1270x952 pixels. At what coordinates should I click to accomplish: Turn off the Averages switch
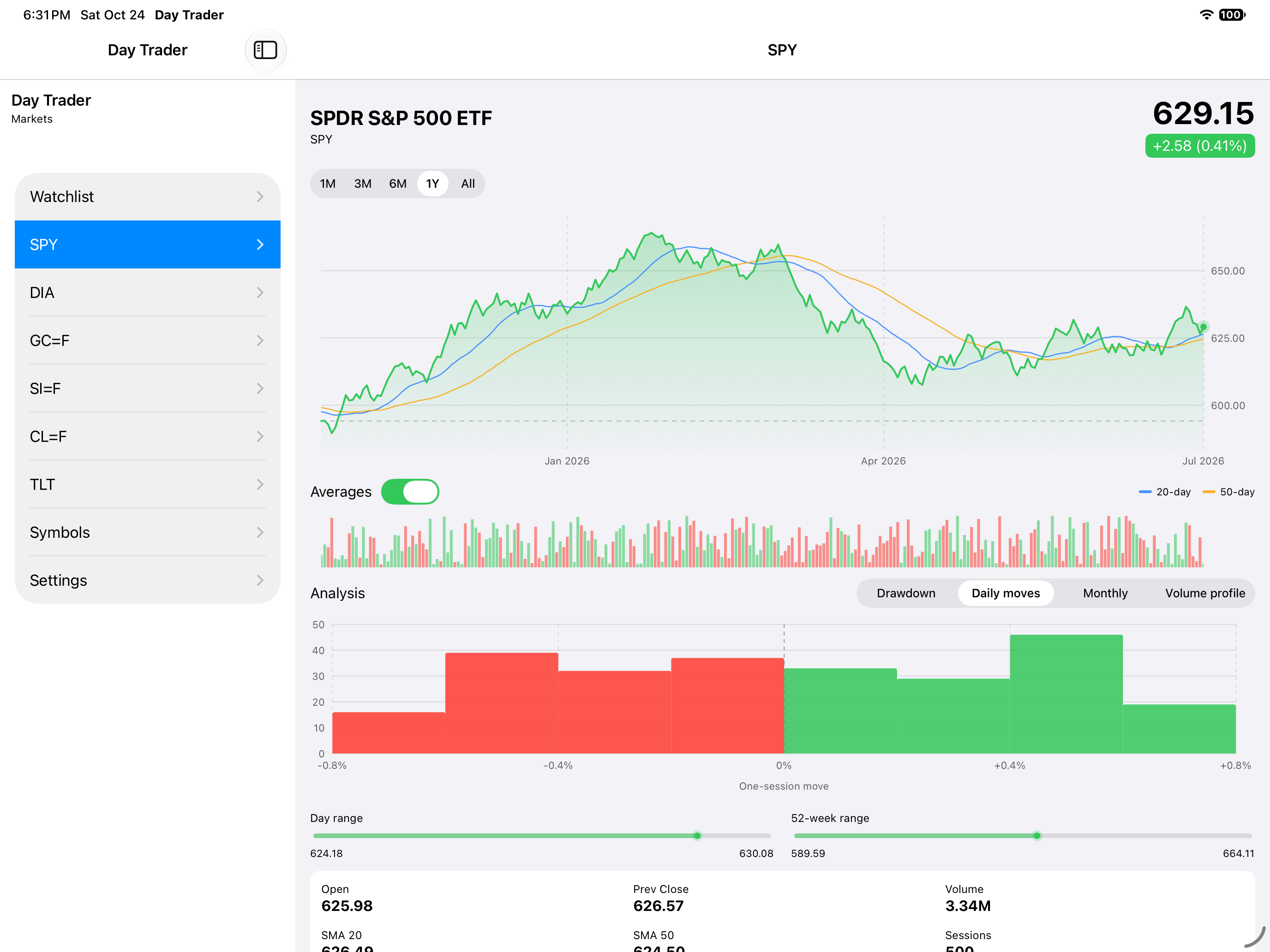click(x=410, y=492)
